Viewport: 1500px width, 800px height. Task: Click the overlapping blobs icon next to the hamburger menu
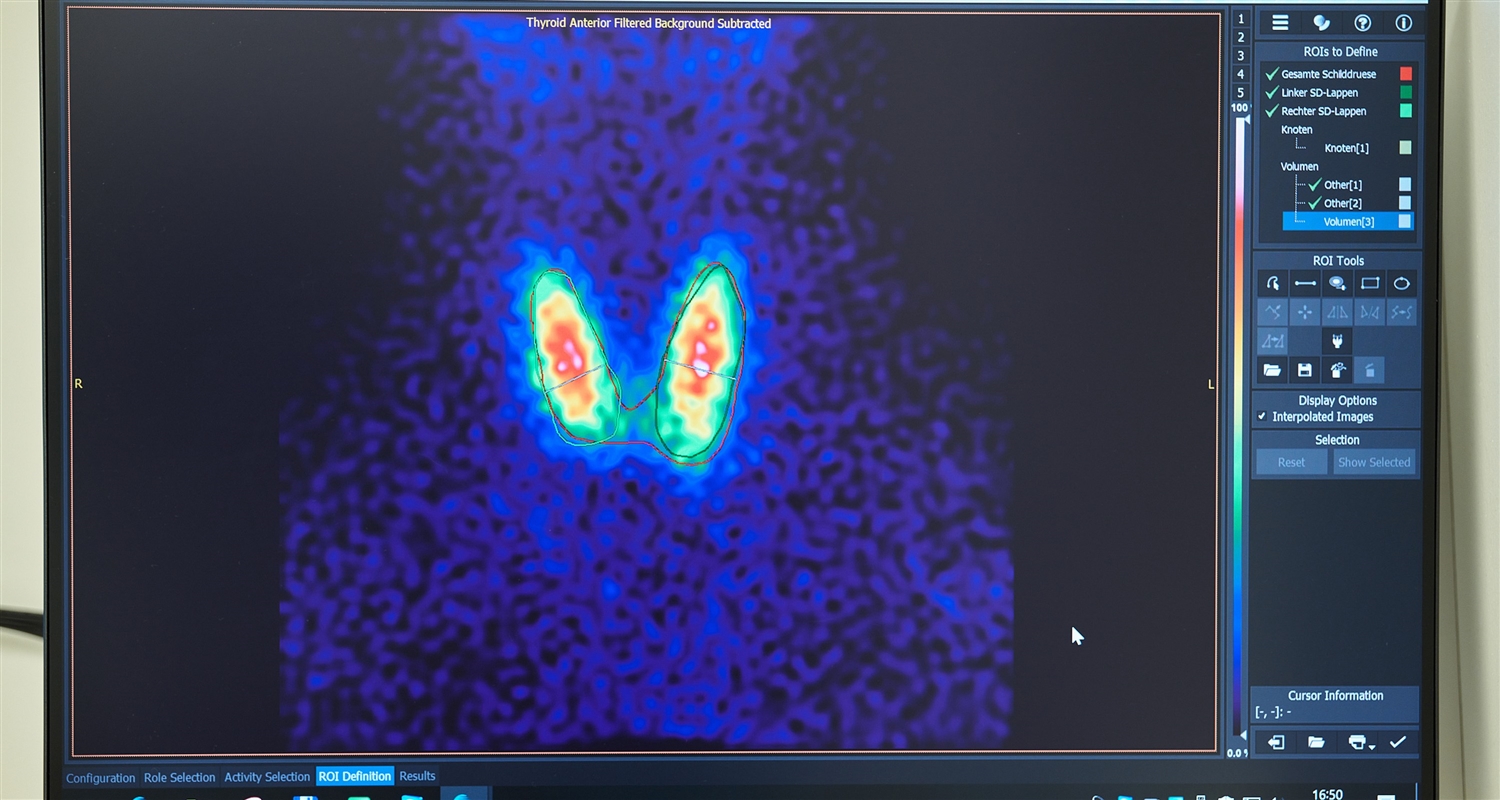click(1321, 22)
